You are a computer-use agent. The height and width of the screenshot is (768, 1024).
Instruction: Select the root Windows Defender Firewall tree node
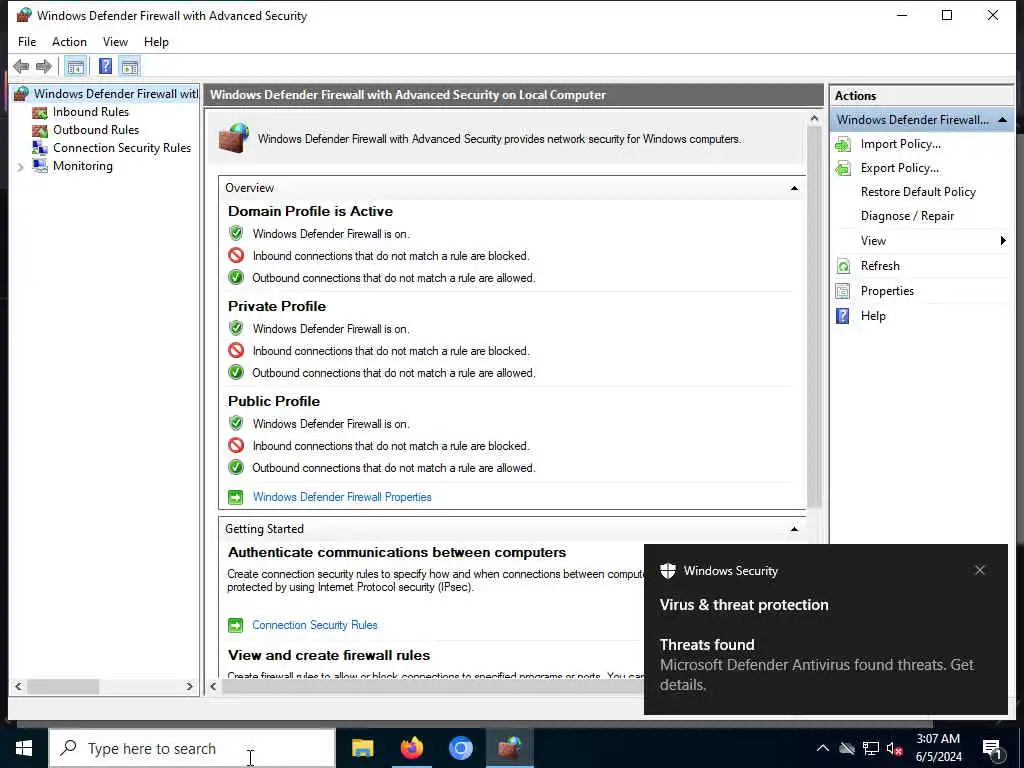(115, 94)
